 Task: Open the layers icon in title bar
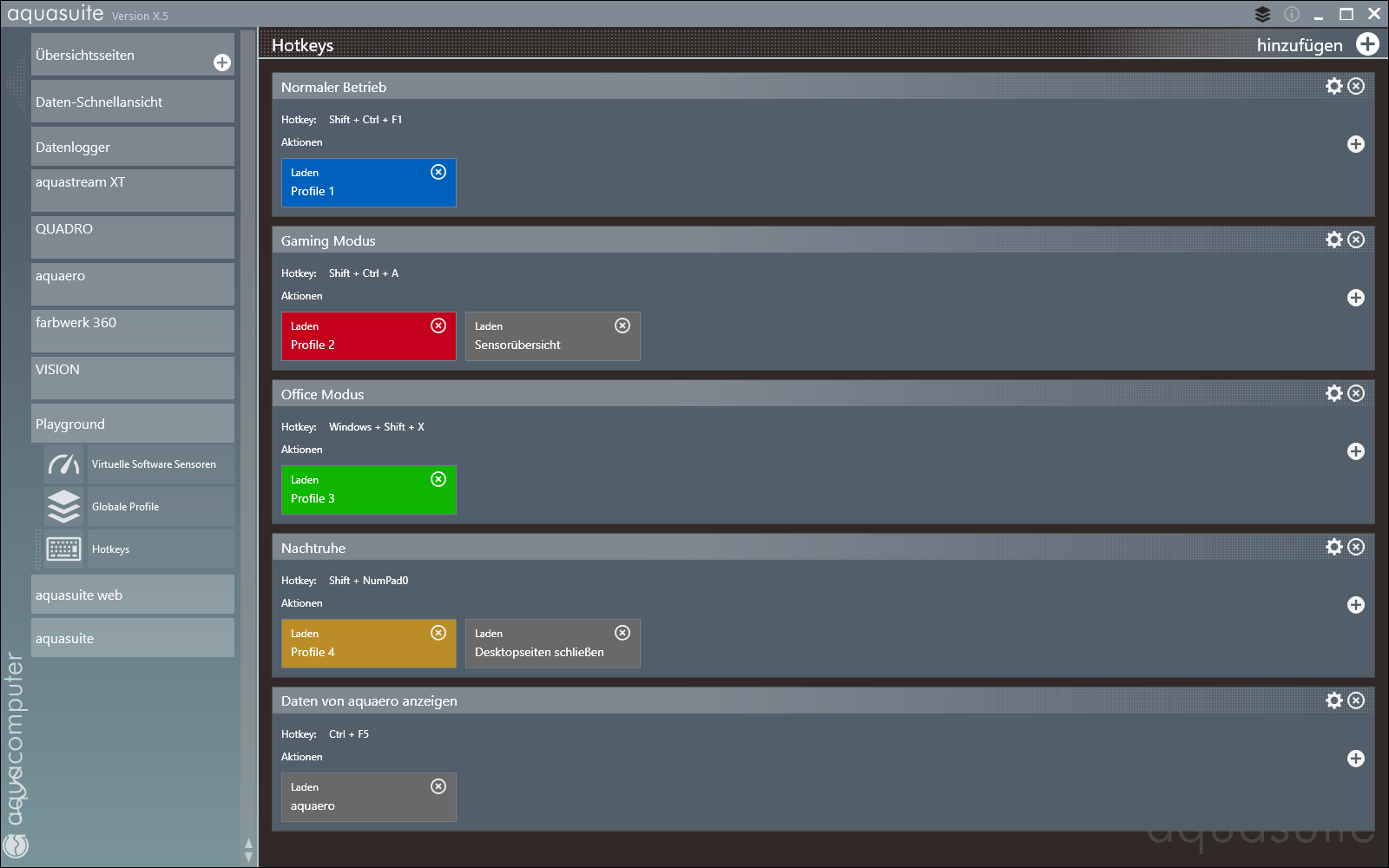pos(1262,14)
